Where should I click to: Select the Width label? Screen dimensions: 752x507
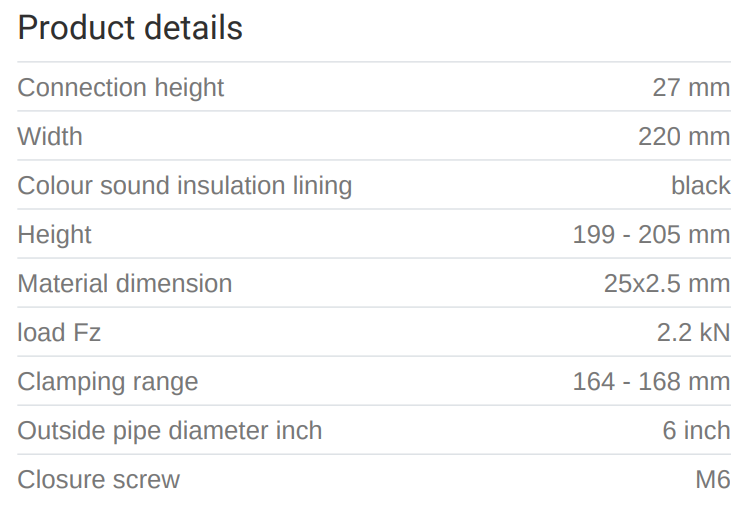tap(50, 137)
